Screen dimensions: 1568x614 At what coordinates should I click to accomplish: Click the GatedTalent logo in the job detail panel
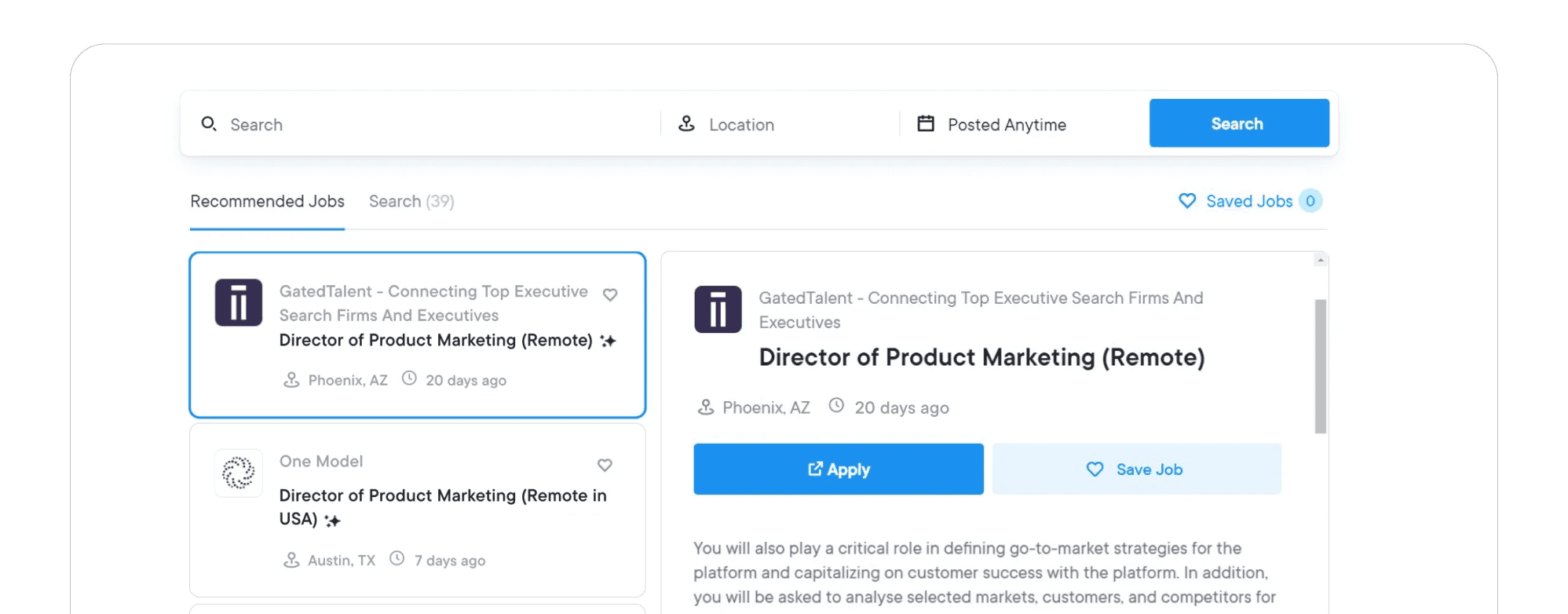718,309
